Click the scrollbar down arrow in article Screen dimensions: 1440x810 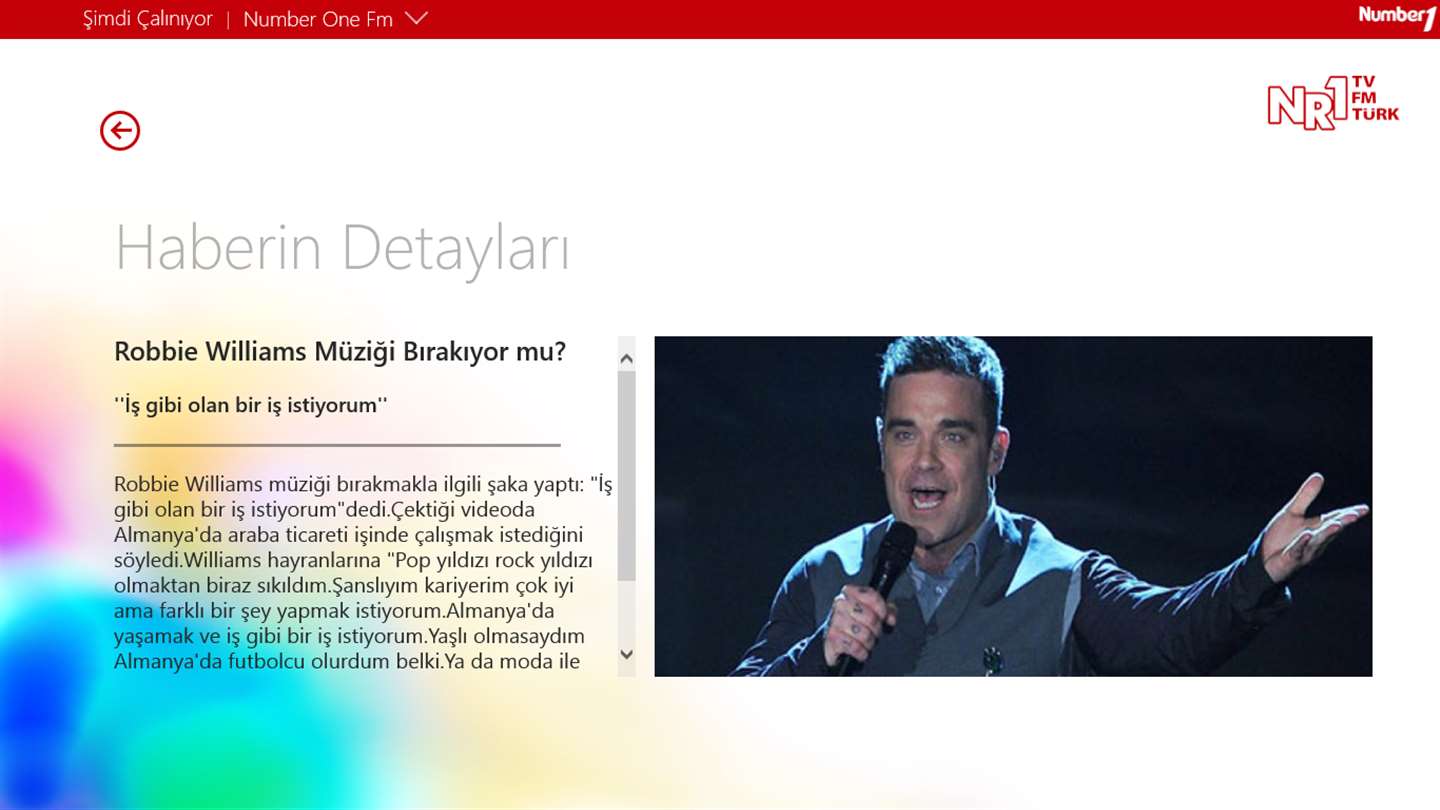point(627,655)
